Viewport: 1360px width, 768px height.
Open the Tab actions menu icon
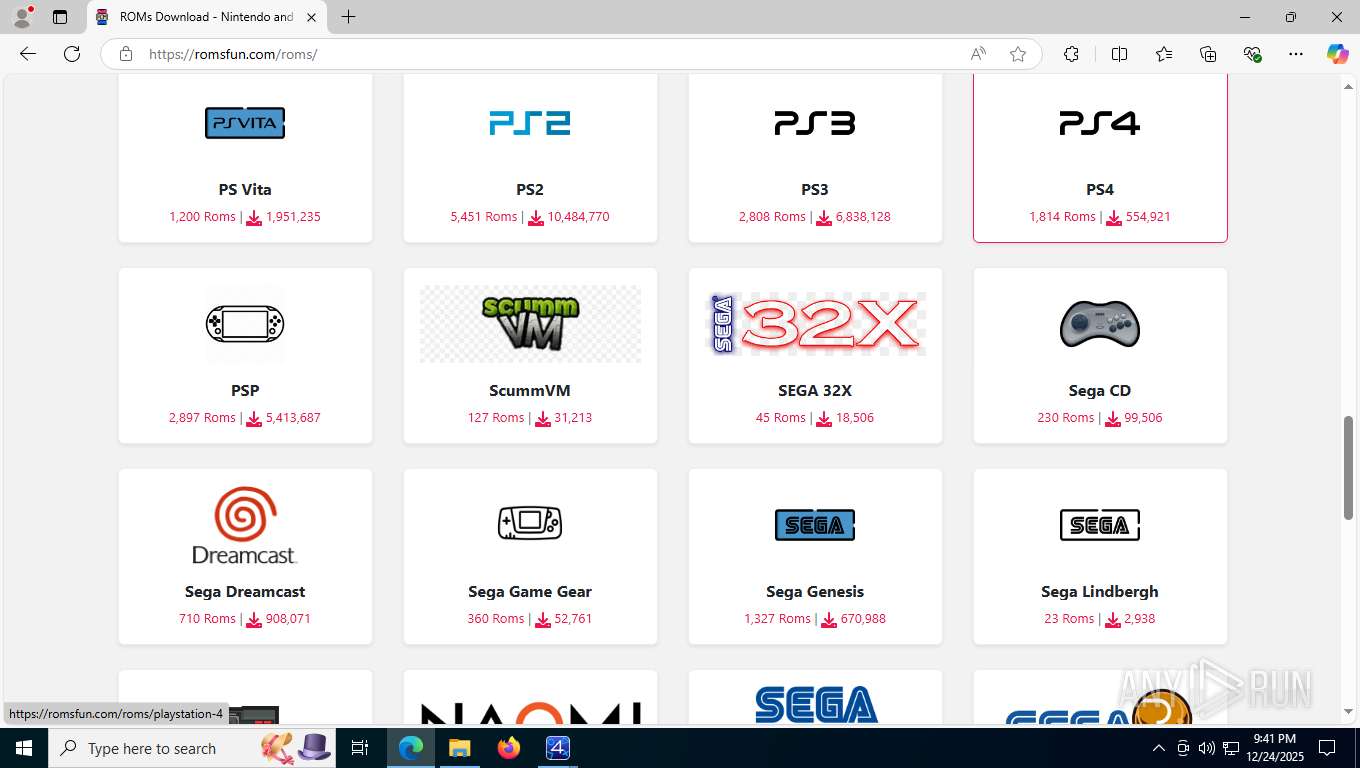pos(60,17)
